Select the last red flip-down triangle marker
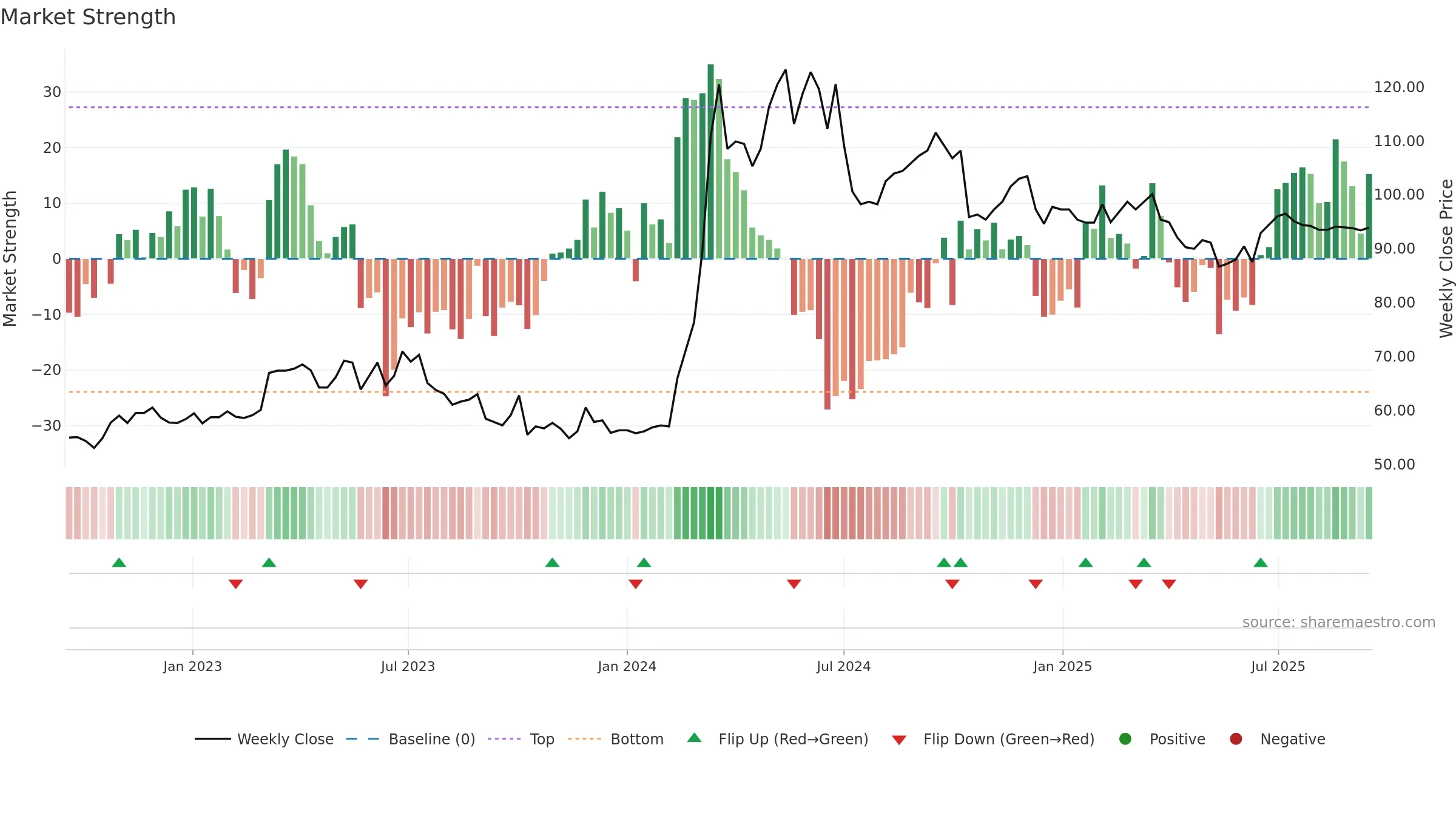This screenshot has height=819, width=1456. coord(1169,584)
